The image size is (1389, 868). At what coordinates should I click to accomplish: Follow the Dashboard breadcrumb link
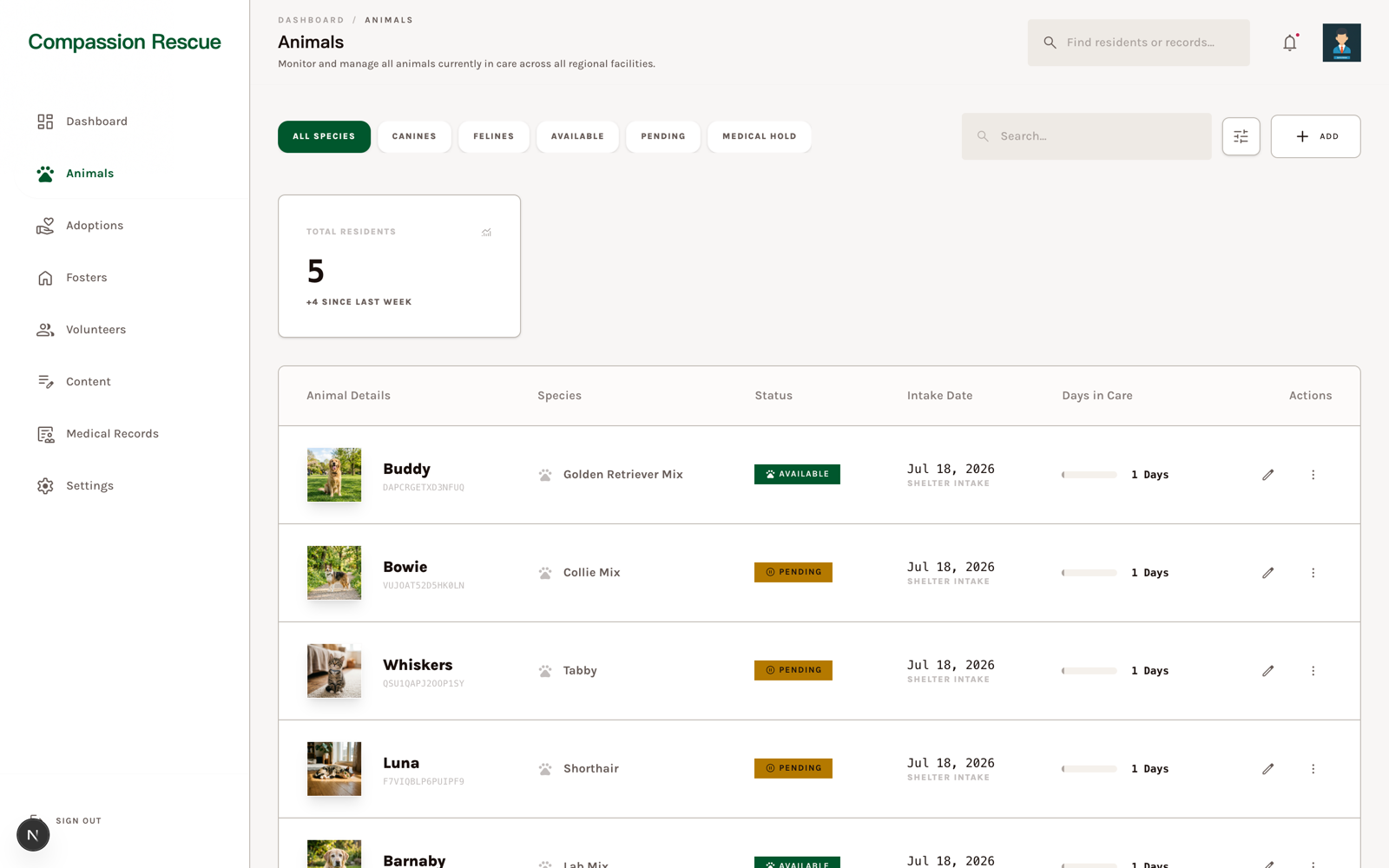click(311, 20)
